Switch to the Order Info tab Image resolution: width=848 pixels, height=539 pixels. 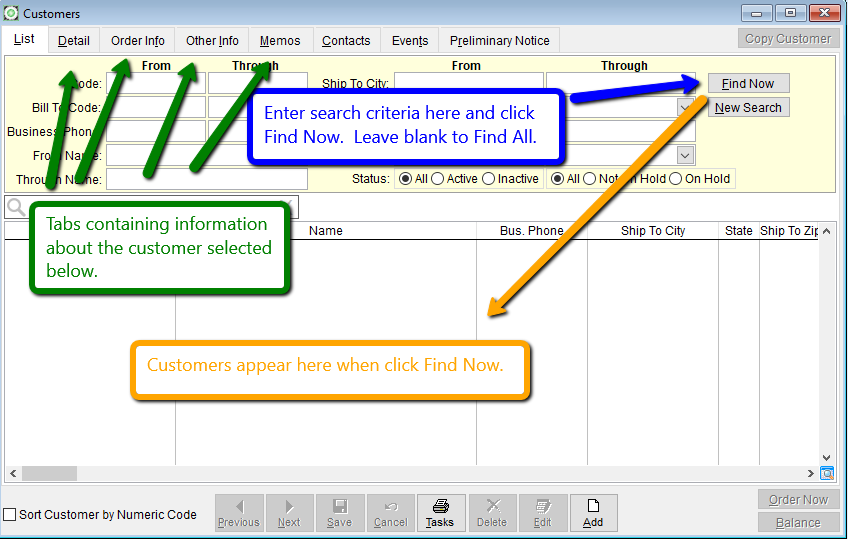tap(138, 41)
